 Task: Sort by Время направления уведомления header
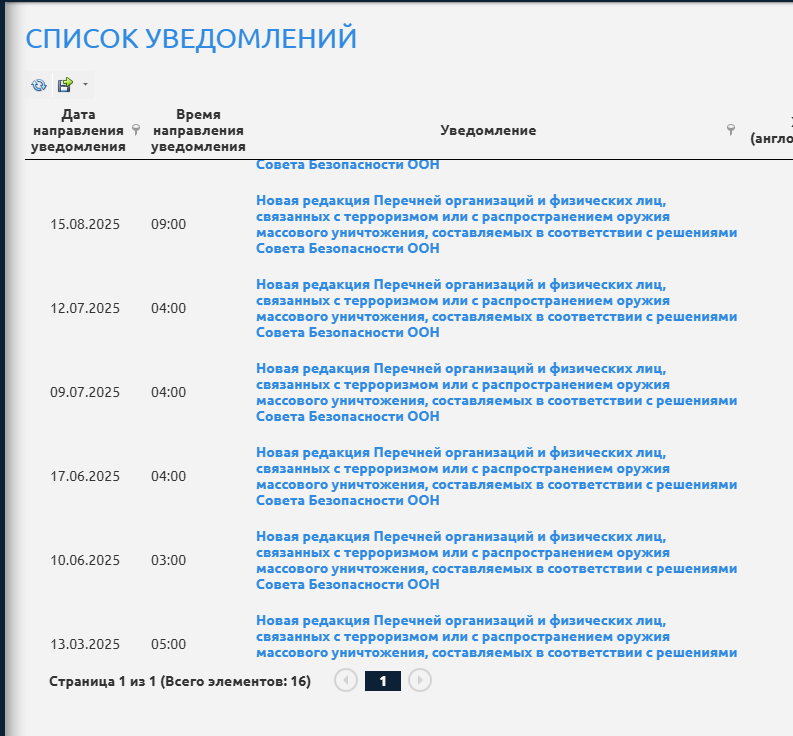coord(198,131)
